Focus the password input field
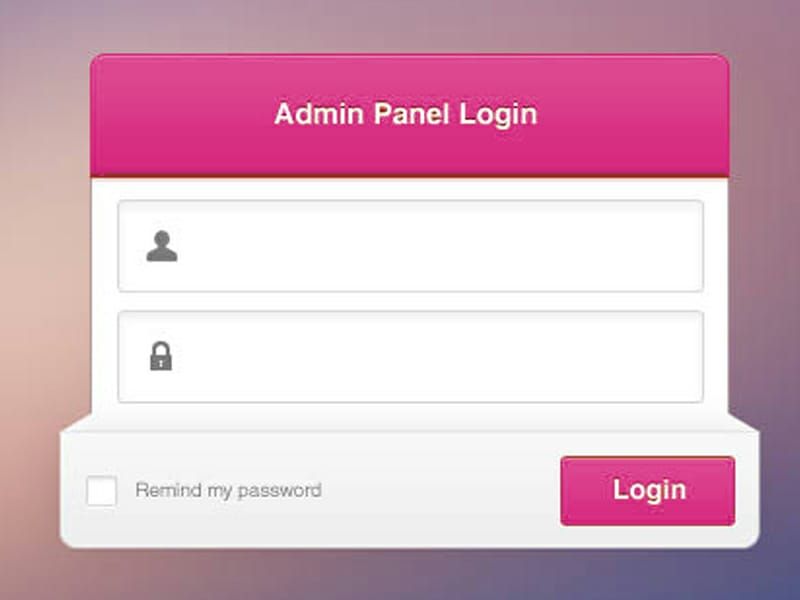Image resolution: width=800 pixels, height=600 pixels. (x=410, y=357)
